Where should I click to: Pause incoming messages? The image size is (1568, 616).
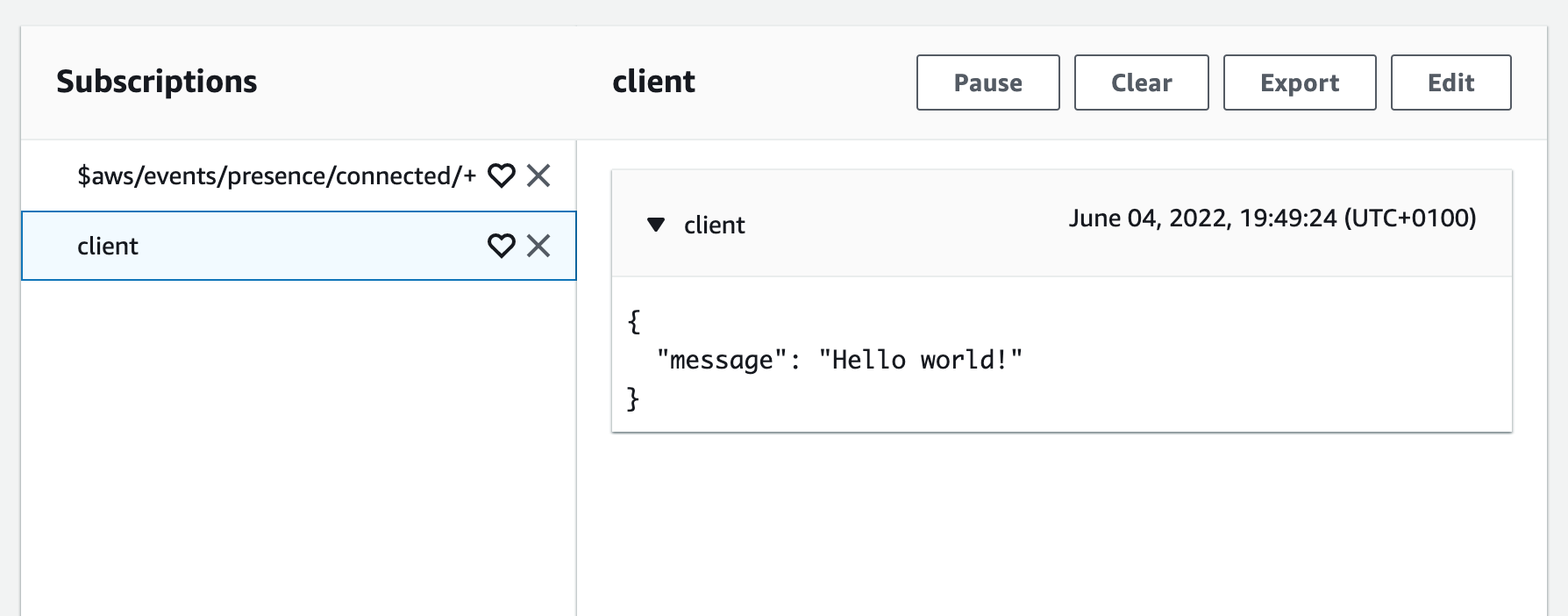(987, 82)
